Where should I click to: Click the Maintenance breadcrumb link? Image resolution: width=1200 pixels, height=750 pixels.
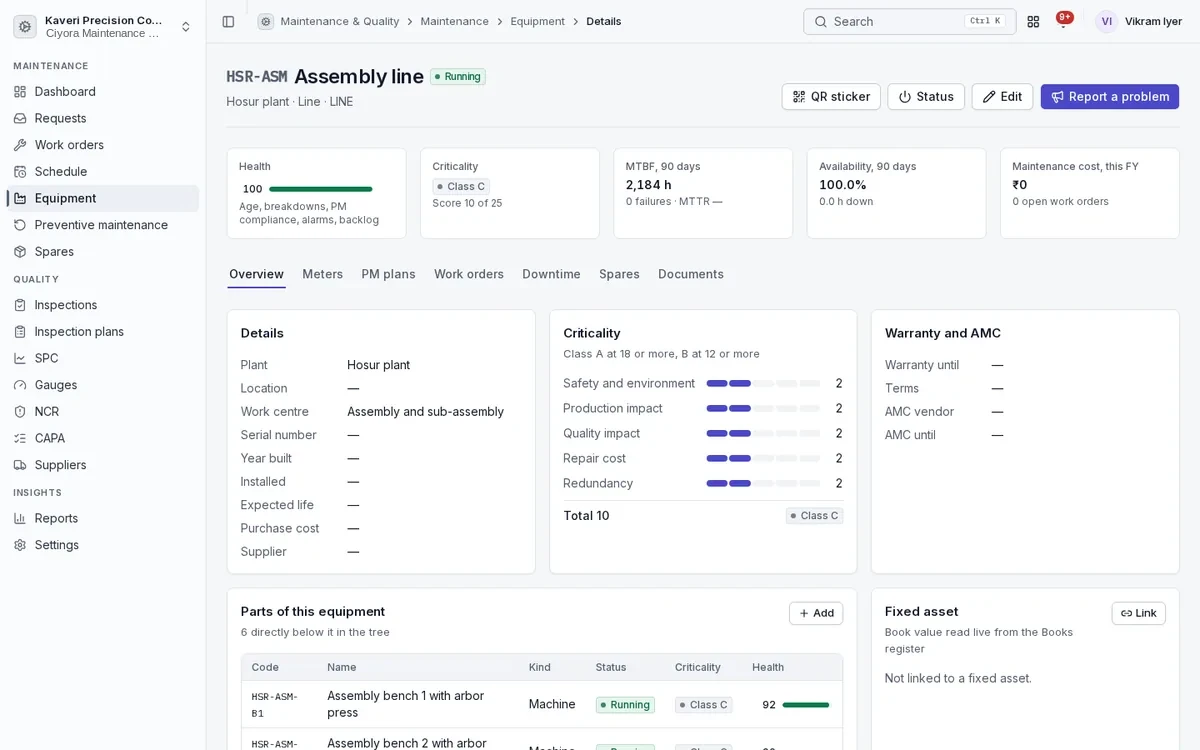(455, 21)
